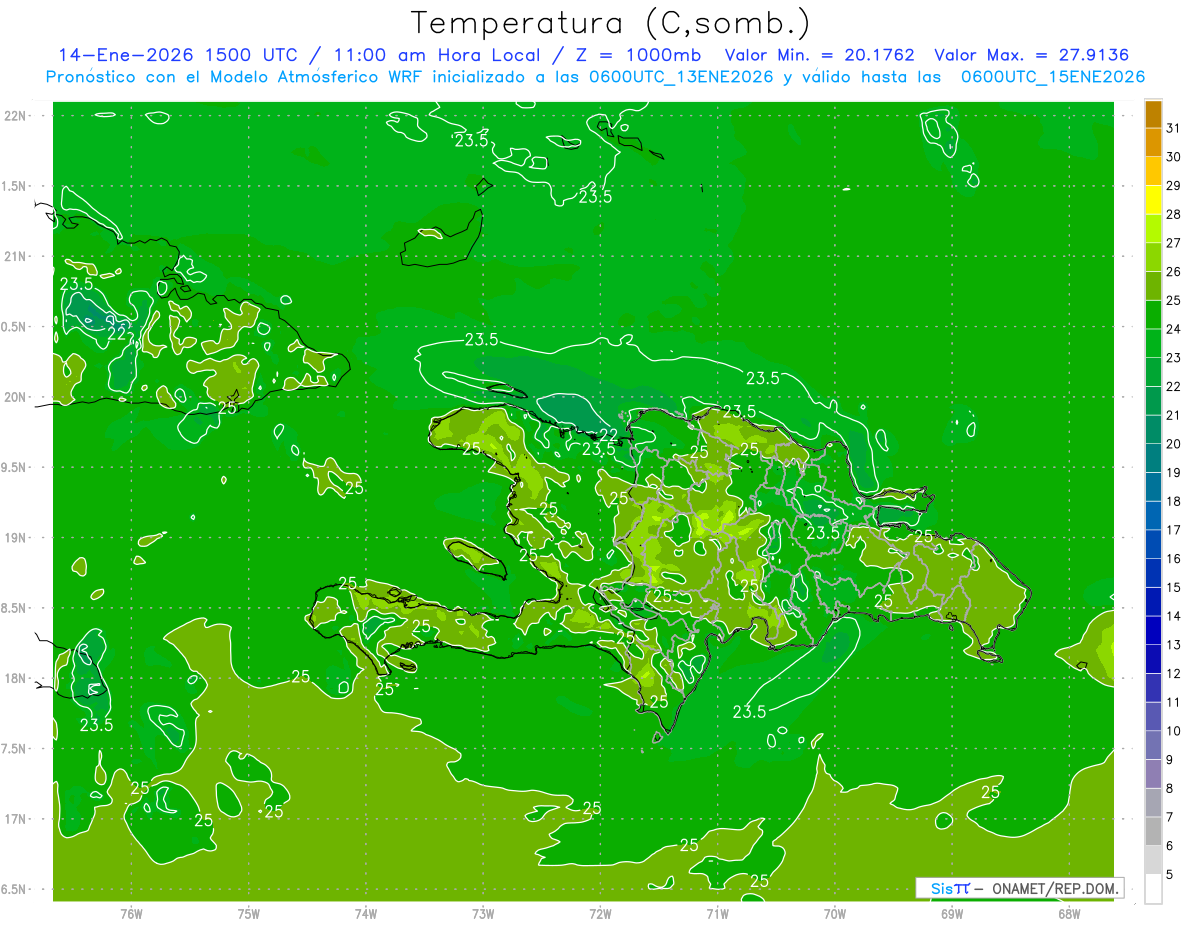Image resolution: width=1200 pixels, height=927 pixels.
Task: Click the '31' value on the color legend
Action: [1173, 128]
